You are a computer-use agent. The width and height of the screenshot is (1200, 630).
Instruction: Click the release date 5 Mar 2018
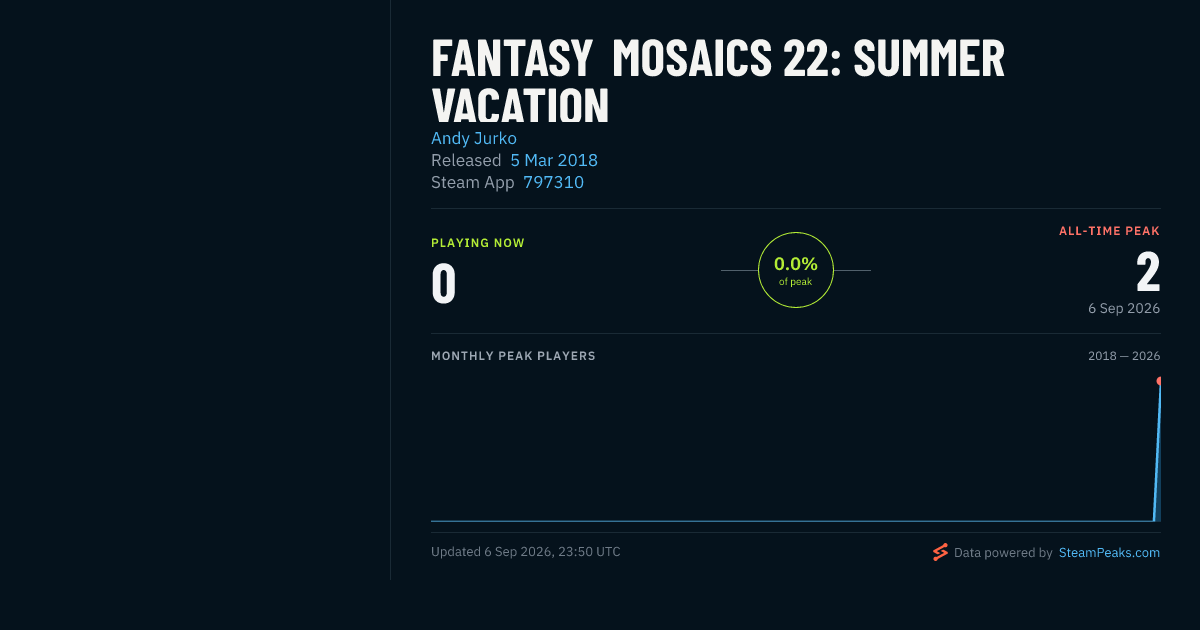coord(554,160)
